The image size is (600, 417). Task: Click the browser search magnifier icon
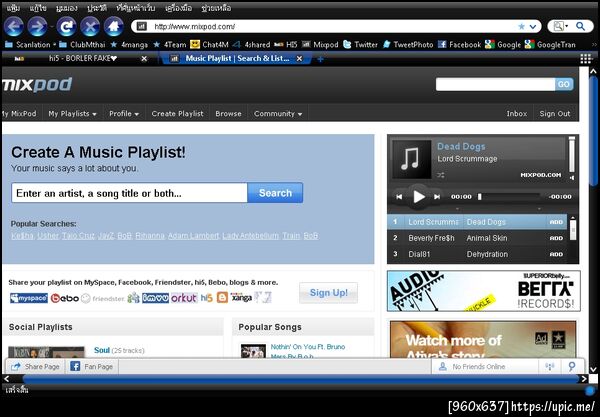tap(580, 26)
